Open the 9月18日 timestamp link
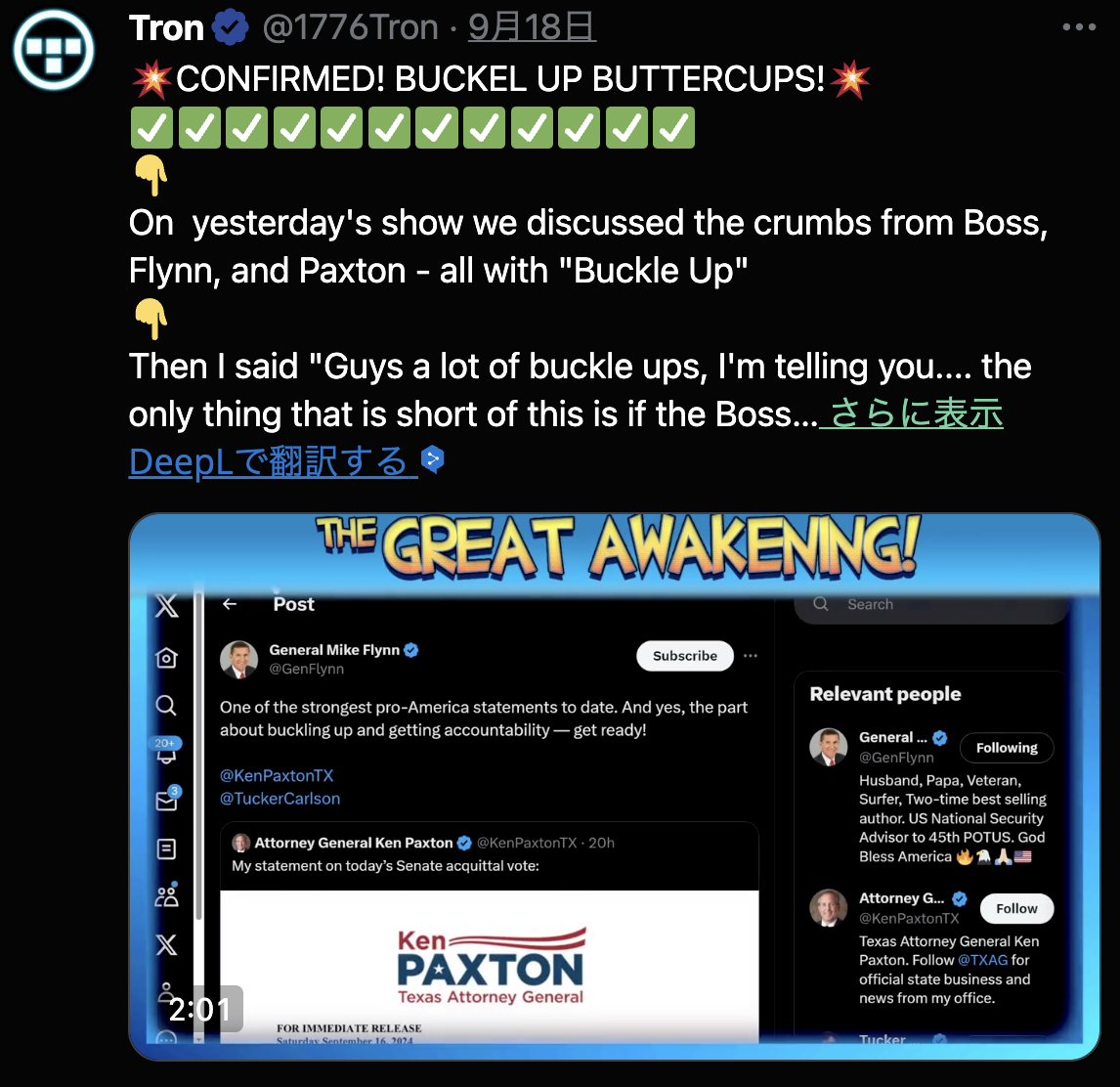The height and width of the screenshot is (1087, 1120). pos(532,28)
